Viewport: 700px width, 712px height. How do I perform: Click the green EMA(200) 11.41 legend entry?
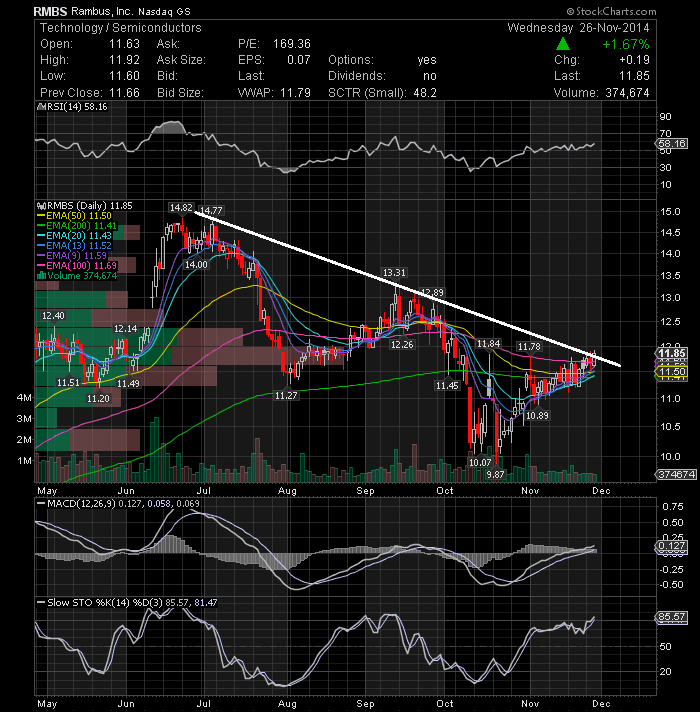pyautogui.click(x=76, y=226)
